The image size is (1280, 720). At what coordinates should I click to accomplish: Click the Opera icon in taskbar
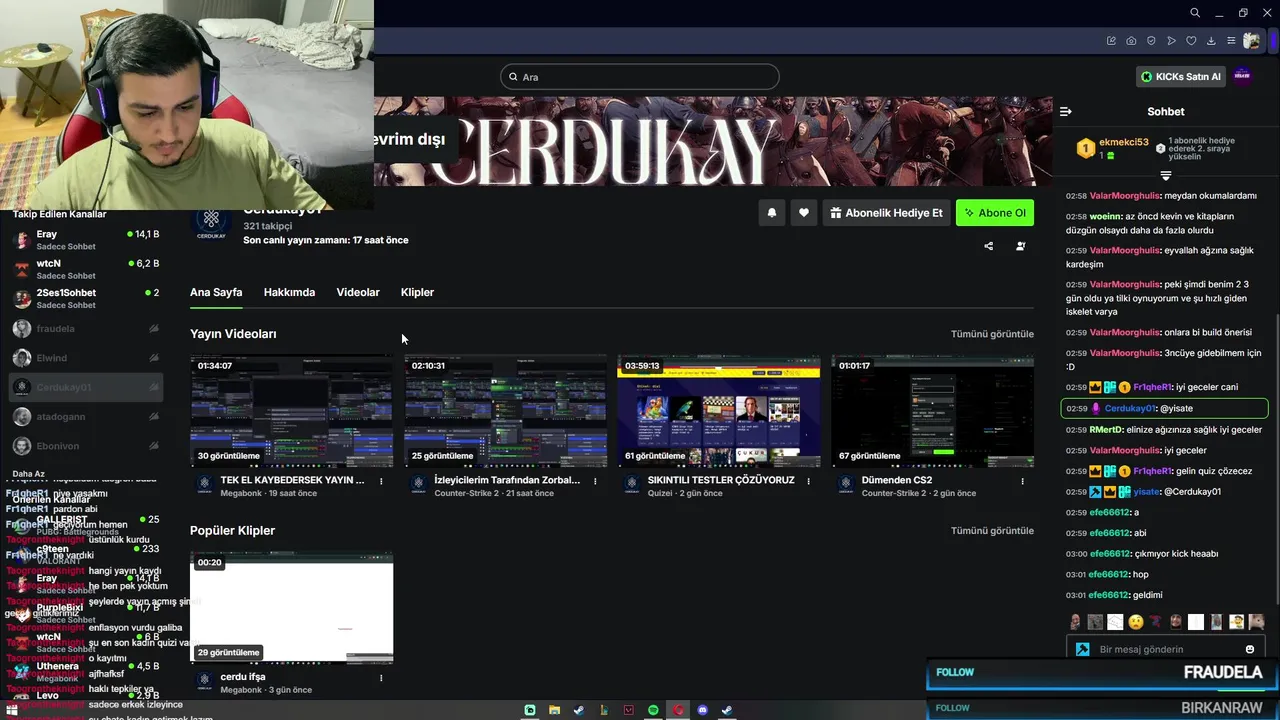[x=678, y=710]
